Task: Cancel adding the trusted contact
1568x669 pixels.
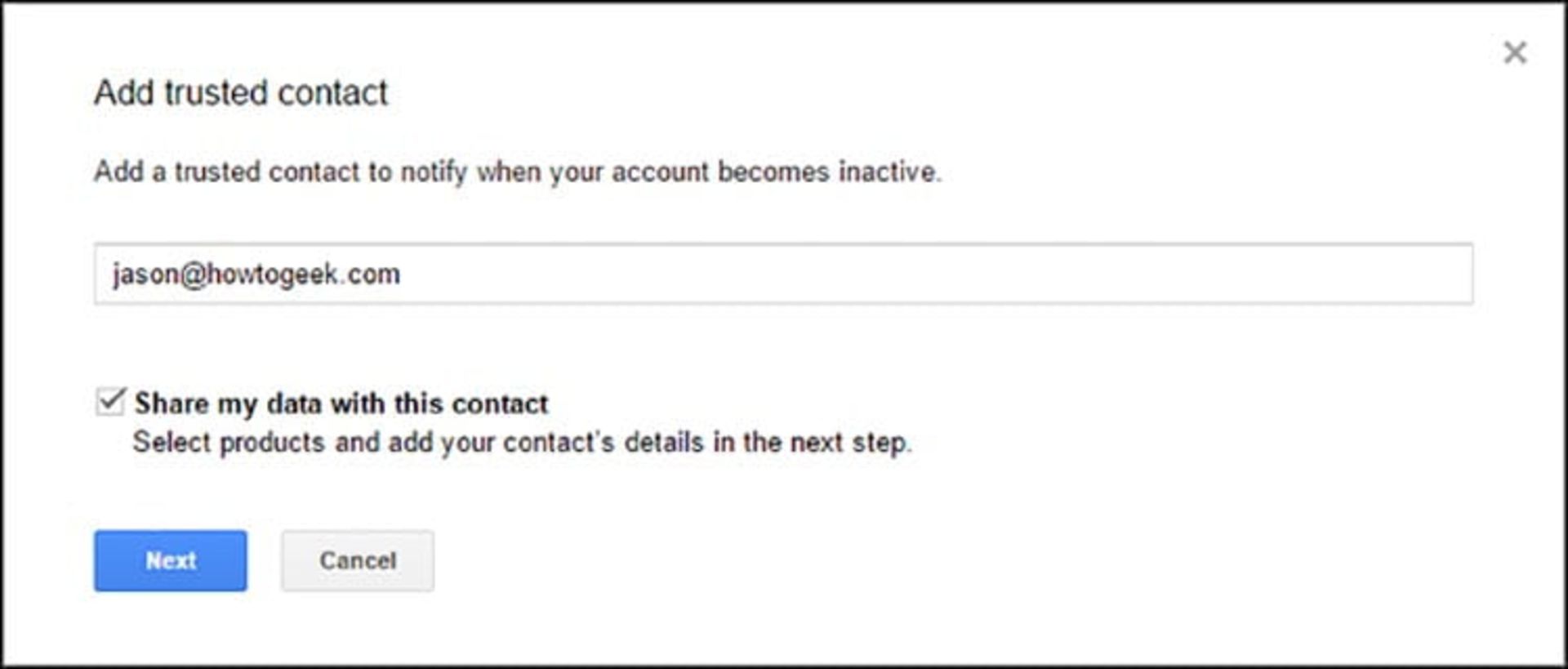Action: pyautogui.click(x=357, y=560)
